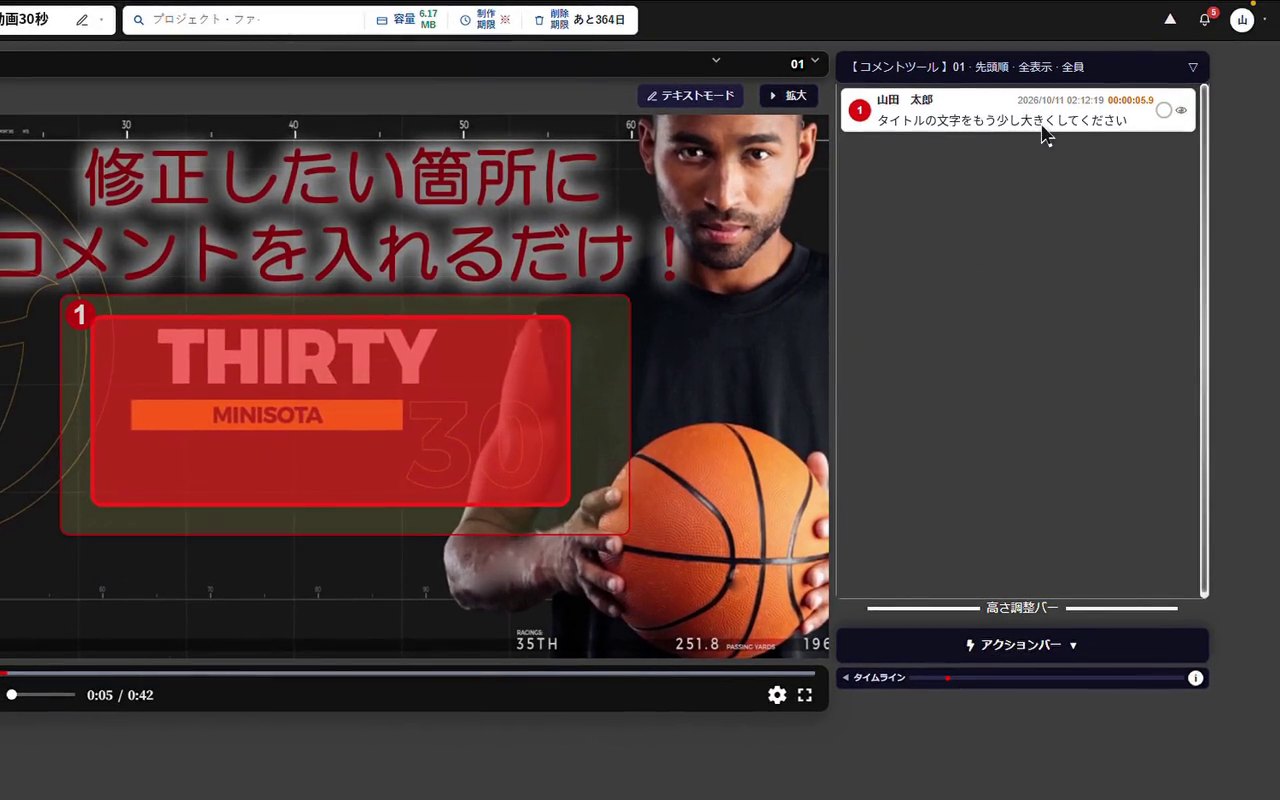Expand the アクションバー dropdown
This screenshot has height=800, width=1280.
[x=1022, y=645]
